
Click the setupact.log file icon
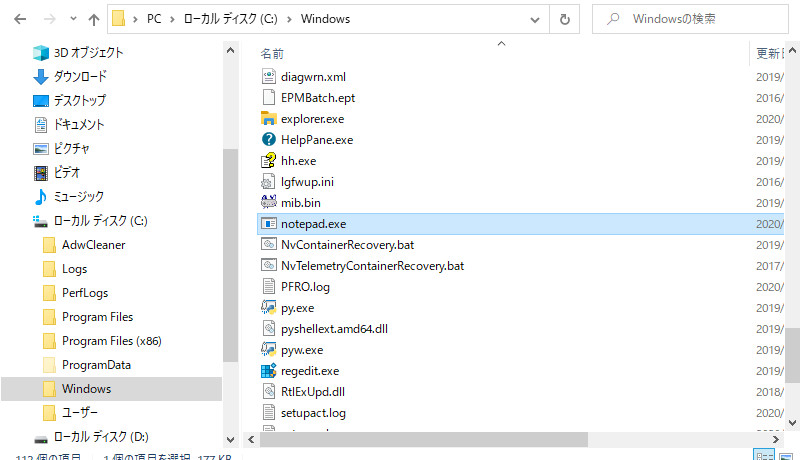point(268,412)
